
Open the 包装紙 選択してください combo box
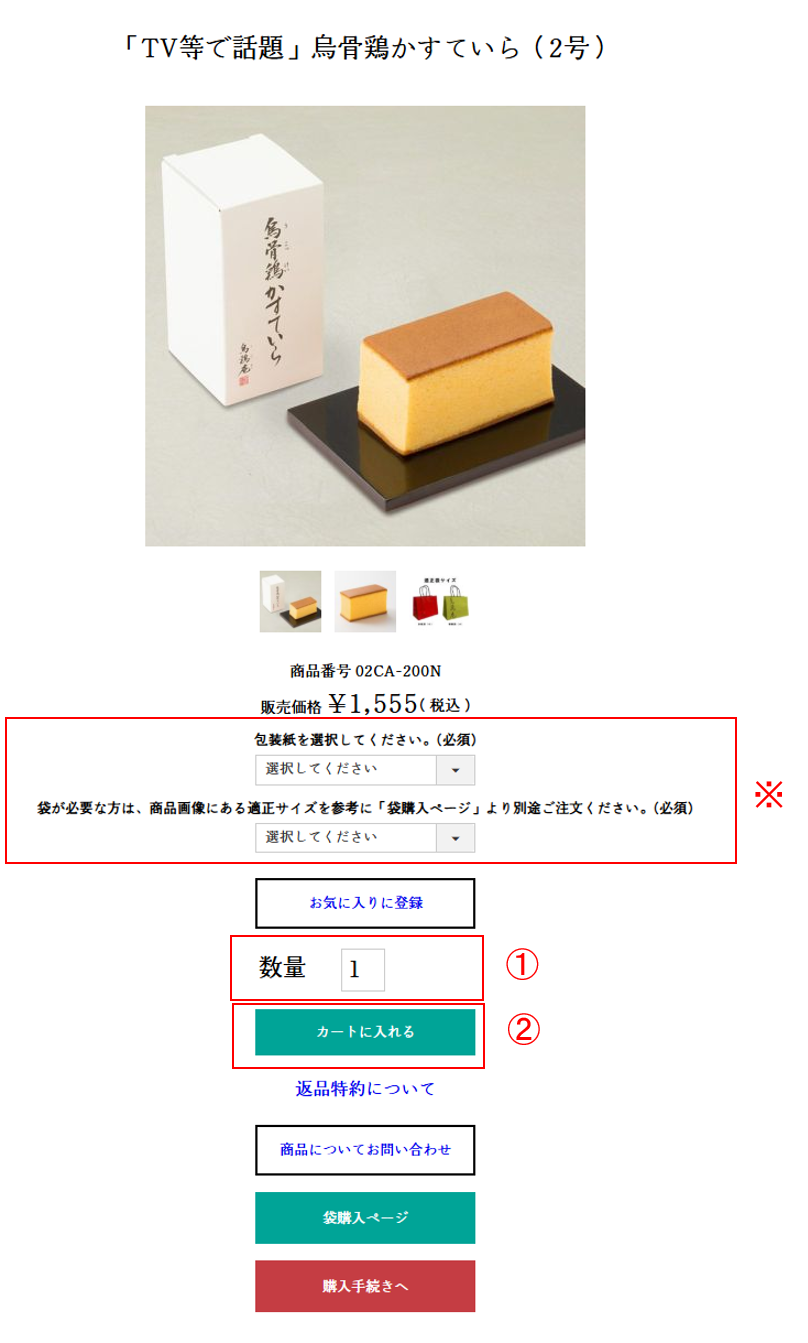365,770
